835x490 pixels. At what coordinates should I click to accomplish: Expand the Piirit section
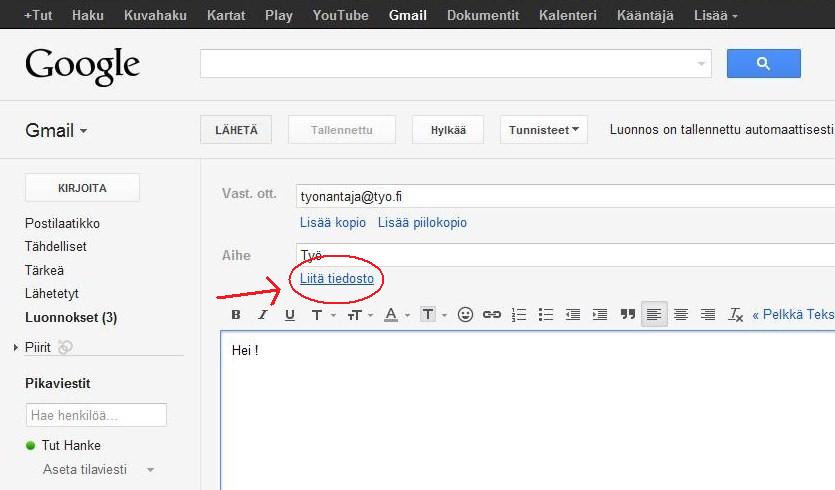pos(15,348)
